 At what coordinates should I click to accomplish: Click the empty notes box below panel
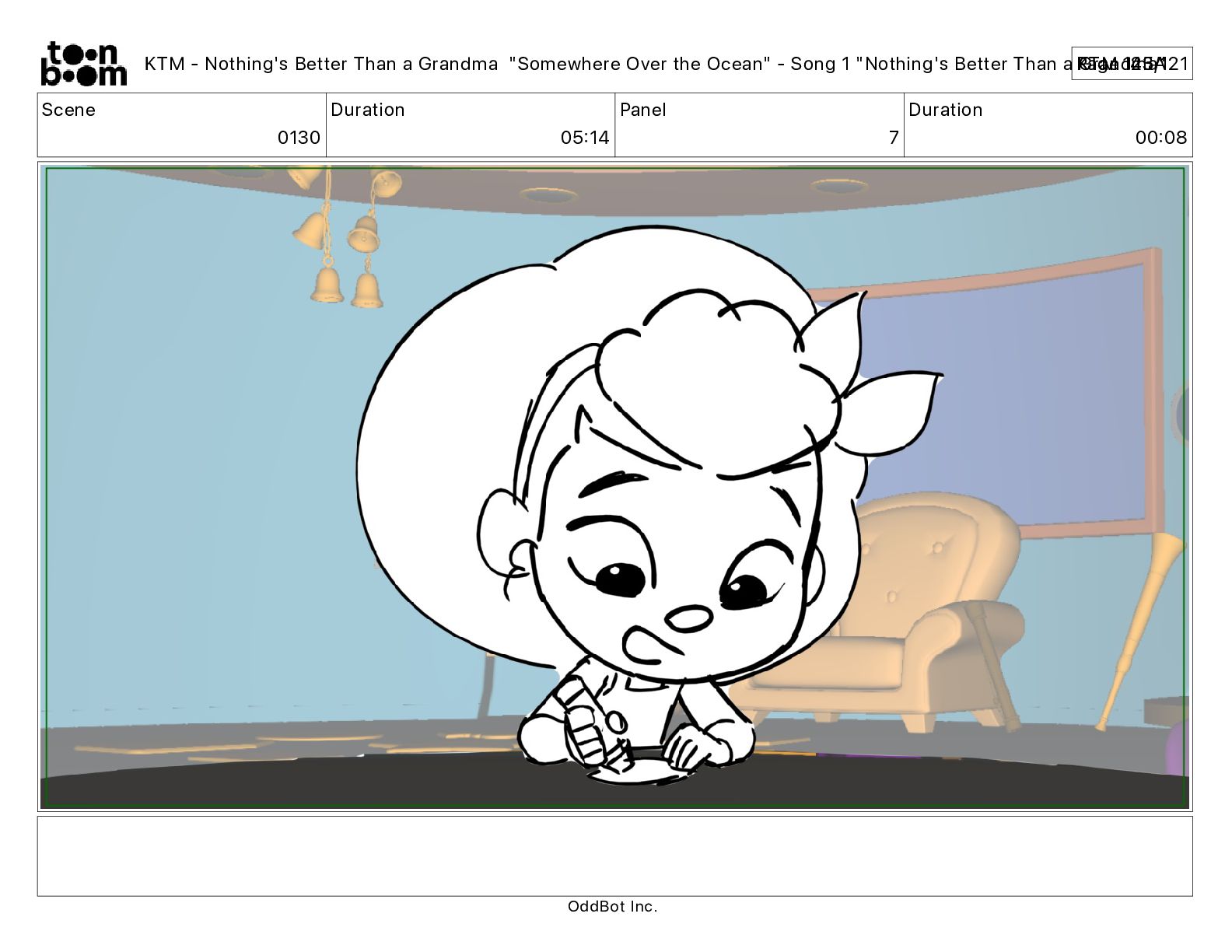[614, 856]
